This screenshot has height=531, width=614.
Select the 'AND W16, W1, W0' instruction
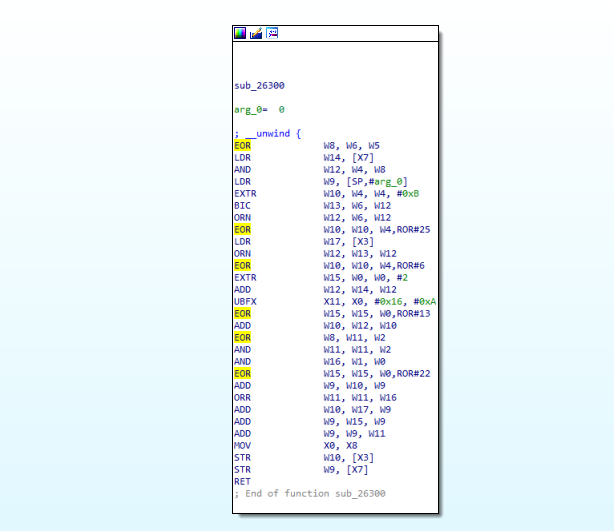[310, 362]
